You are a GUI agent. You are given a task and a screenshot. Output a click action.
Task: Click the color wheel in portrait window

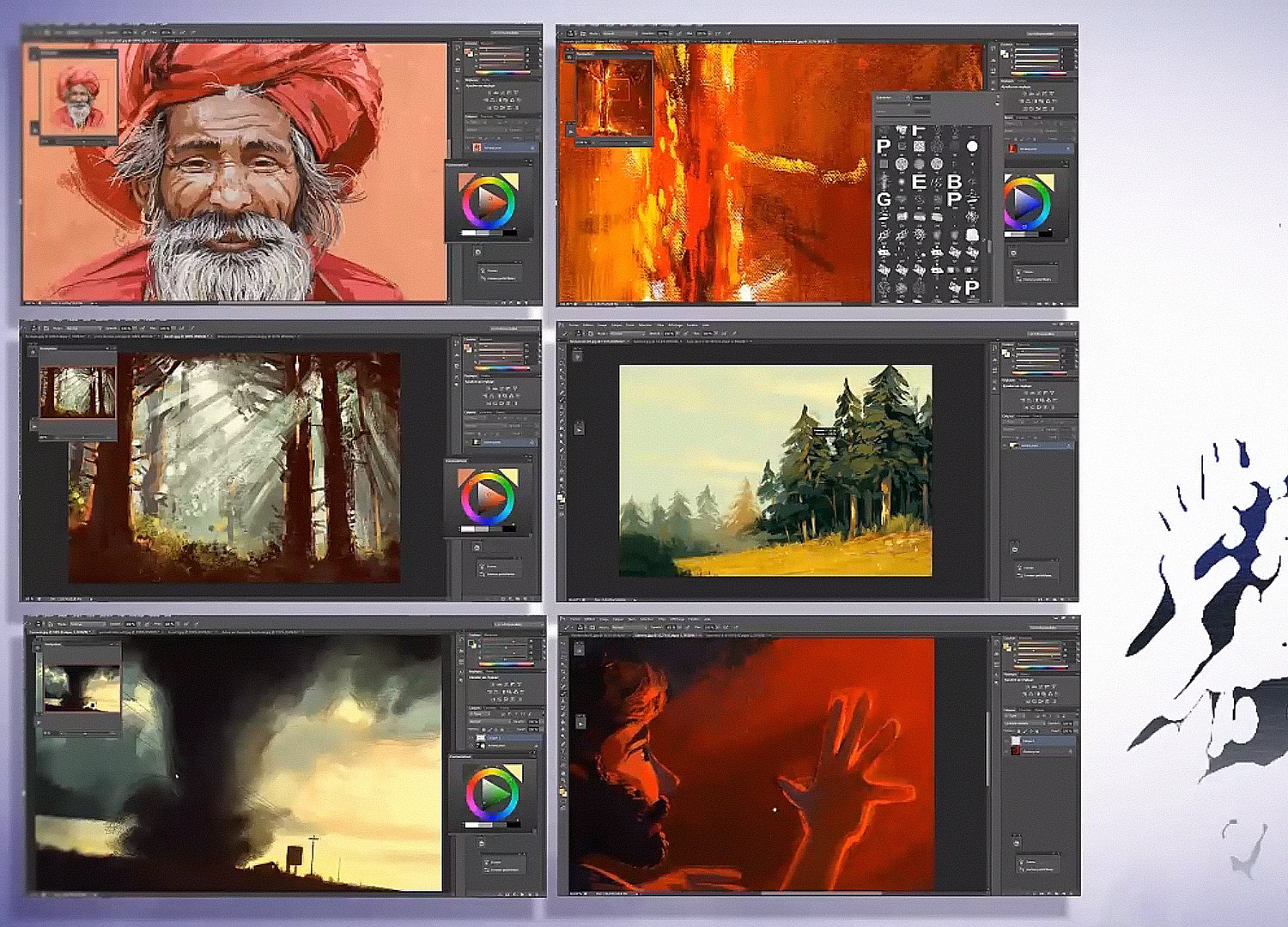coord(489,203)
